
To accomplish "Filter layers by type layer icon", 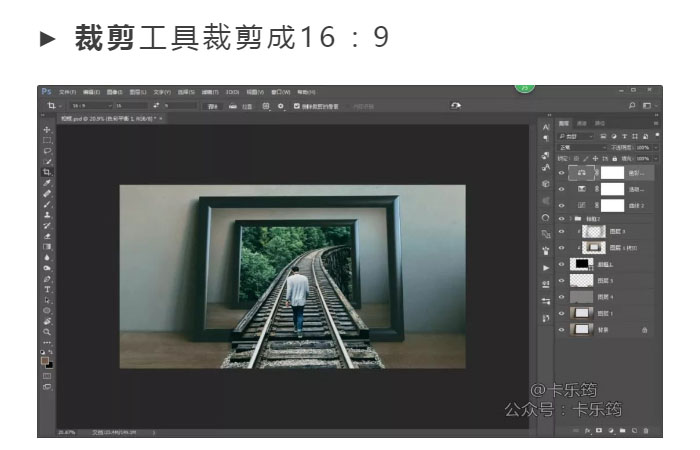I will pyautogui.click(x=624, y=136).
